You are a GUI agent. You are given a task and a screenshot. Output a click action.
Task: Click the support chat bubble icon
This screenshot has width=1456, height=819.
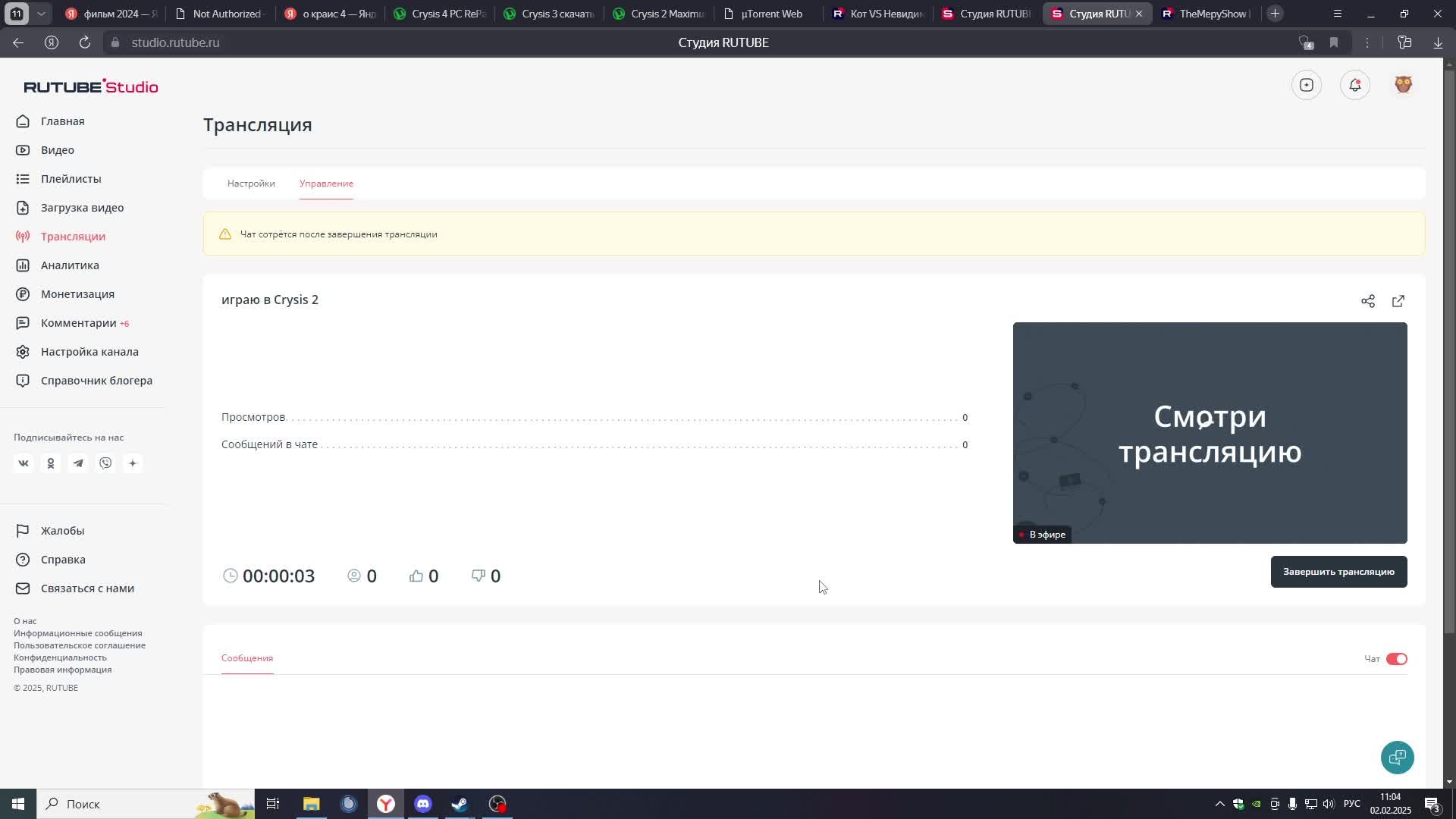click(1397, 757)
